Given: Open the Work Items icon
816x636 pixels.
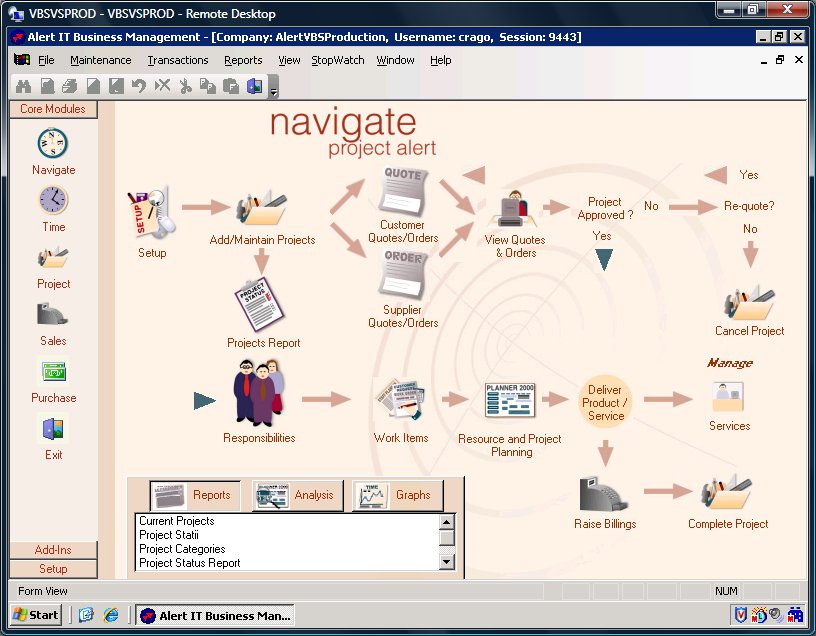Looking at the screenshot, I should [401, 400].
